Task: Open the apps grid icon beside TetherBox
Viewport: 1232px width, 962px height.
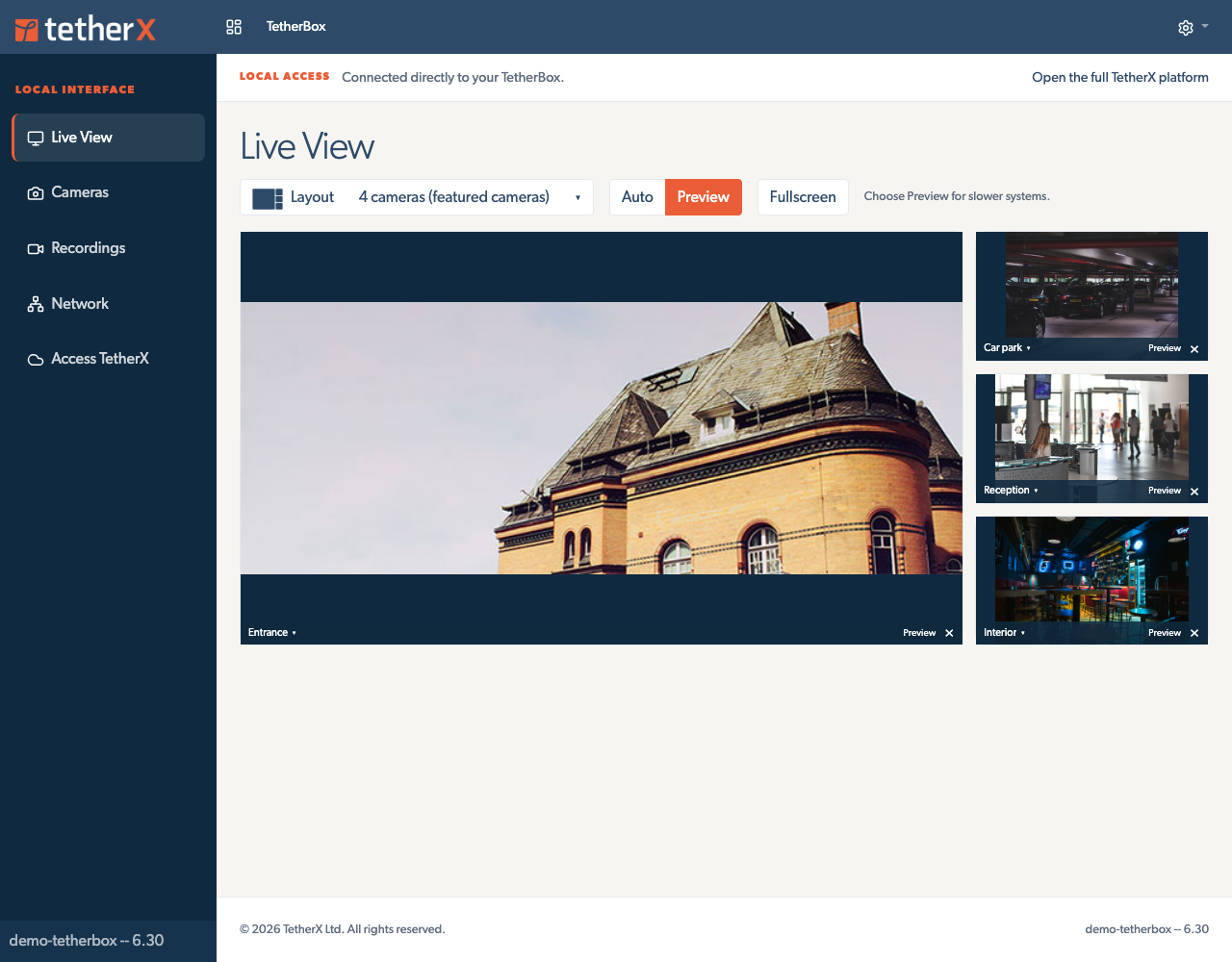Action: pyautogui.click(x=234, y=27)
